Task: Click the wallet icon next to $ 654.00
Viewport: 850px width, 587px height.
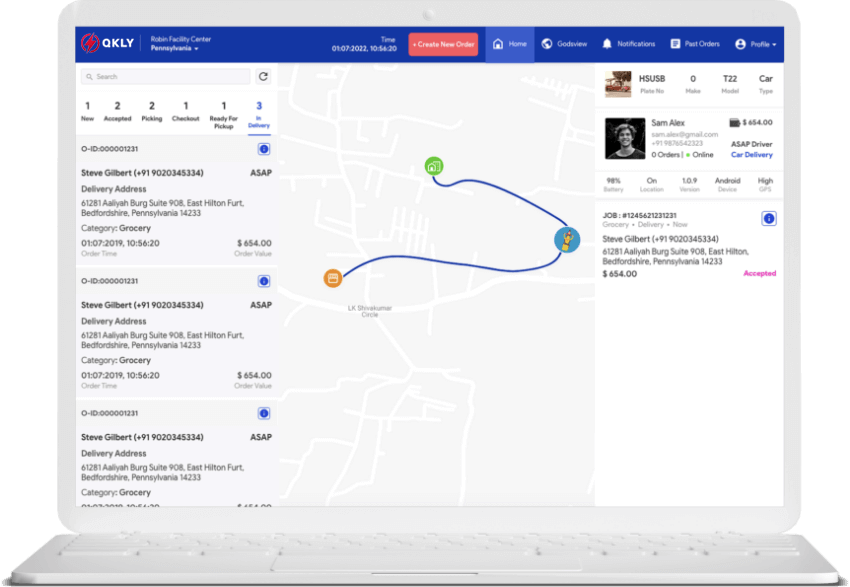Action: [x=735, y=123]
